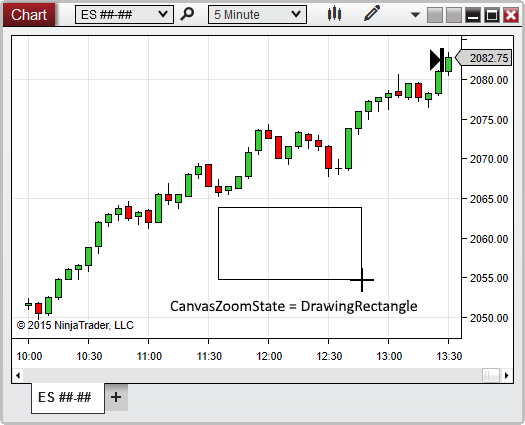Select the ES ##-## chart tab
The image size is (525, 425).
pyautogui.click(x=68, y=398)
